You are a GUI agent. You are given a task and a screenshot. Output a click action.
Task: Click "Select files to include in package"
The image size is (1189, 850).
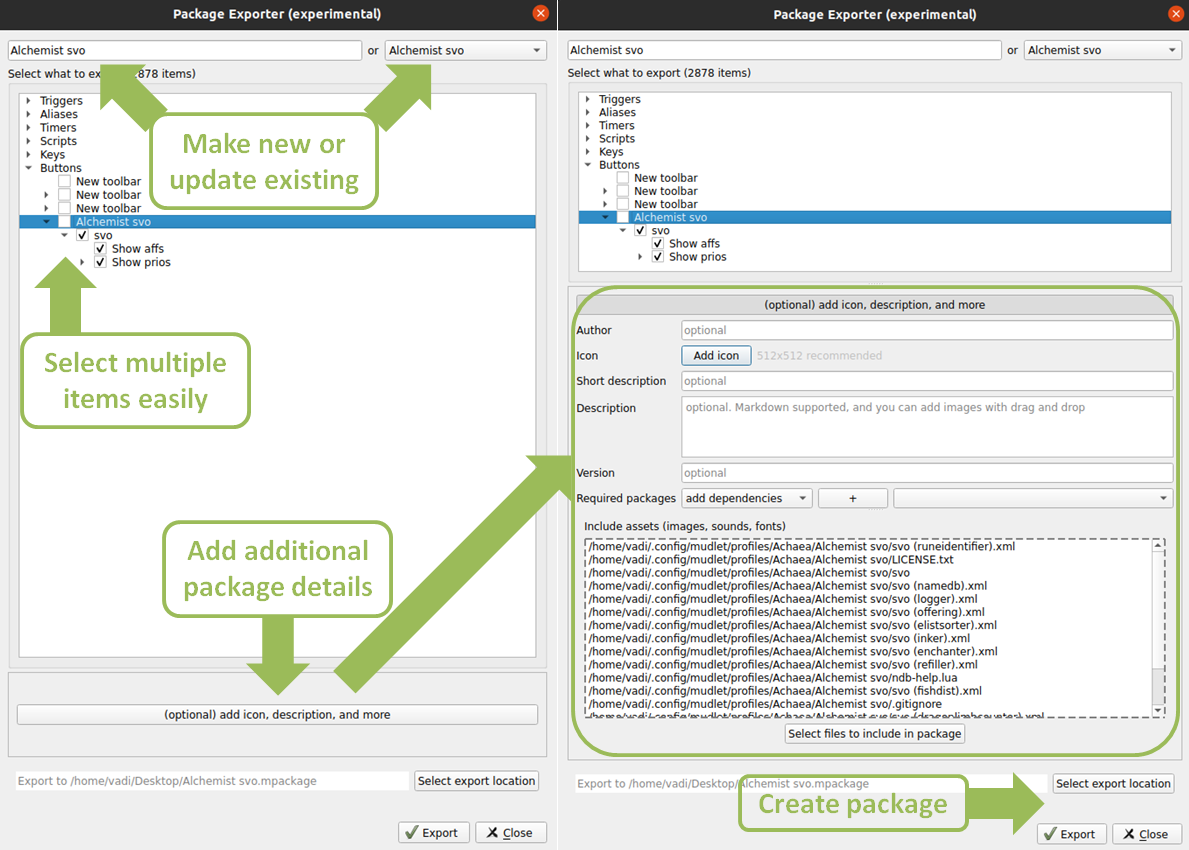(874, 733)
